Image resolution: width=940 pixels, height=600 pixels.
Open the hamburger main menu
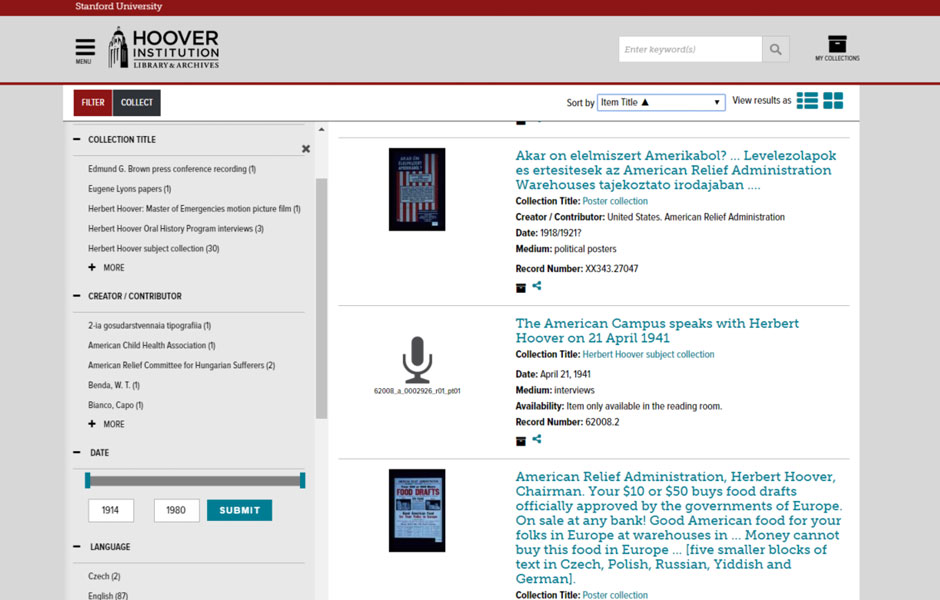click(85, 49)
